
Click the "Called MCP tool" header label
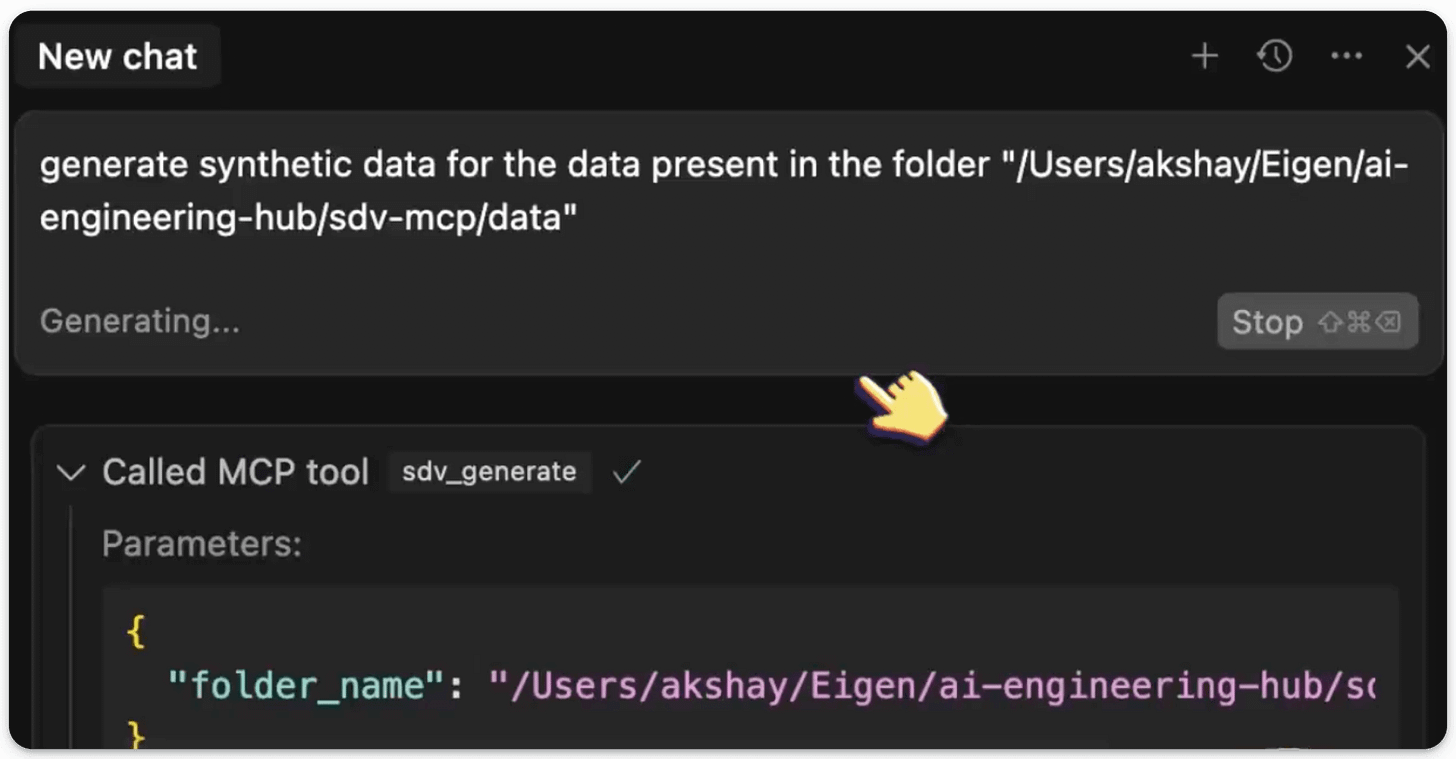[x=235, y=472]
